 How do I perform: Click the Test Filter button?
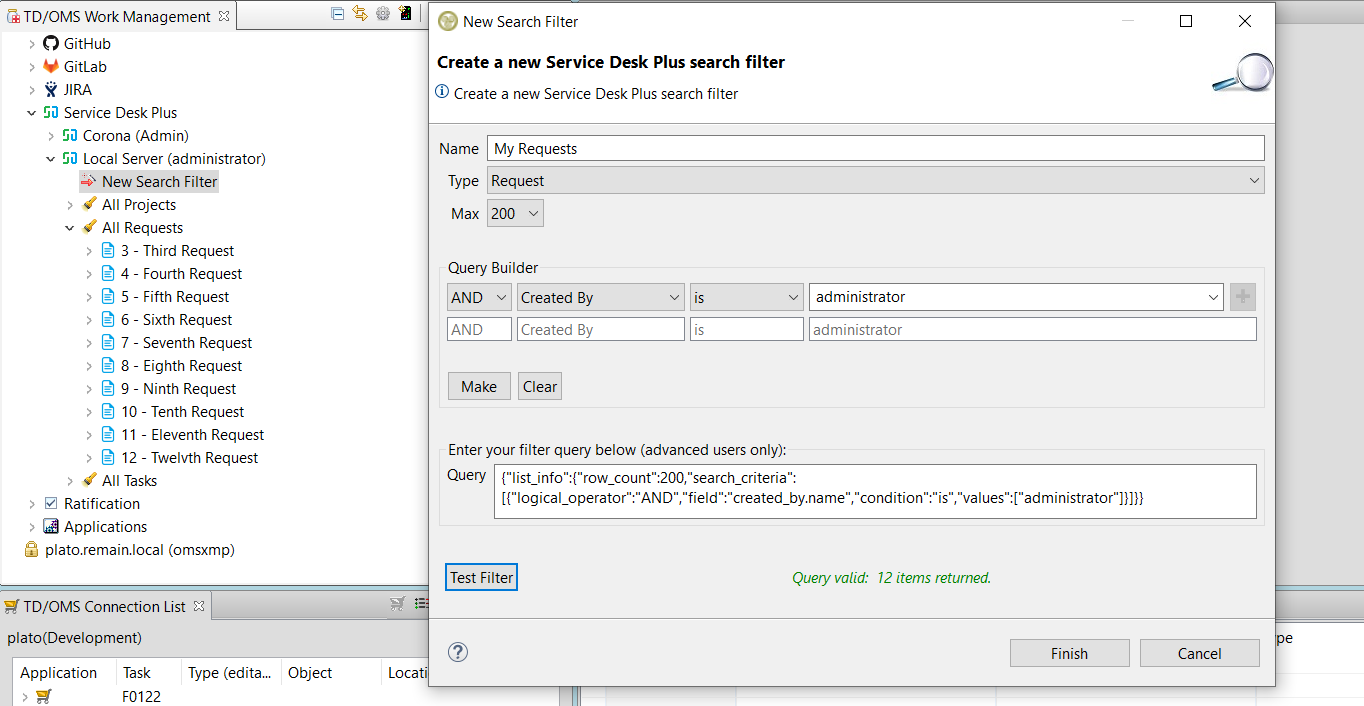[x=481, y=577]
